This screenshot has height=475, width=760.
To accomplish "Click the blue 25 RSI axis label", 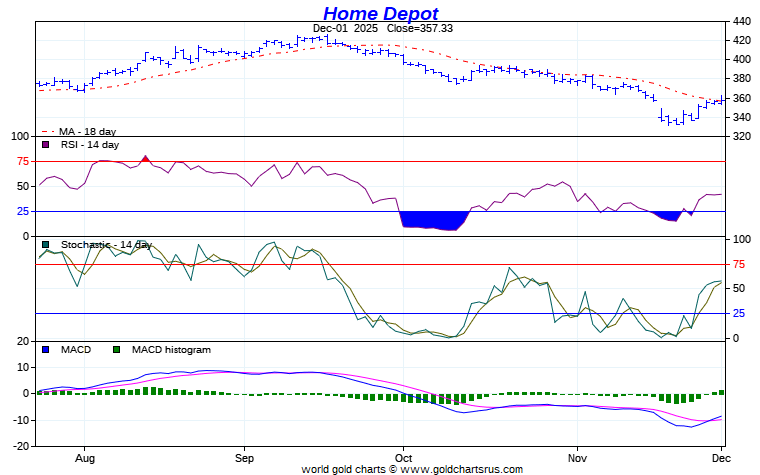I will [x=23, y=211].
